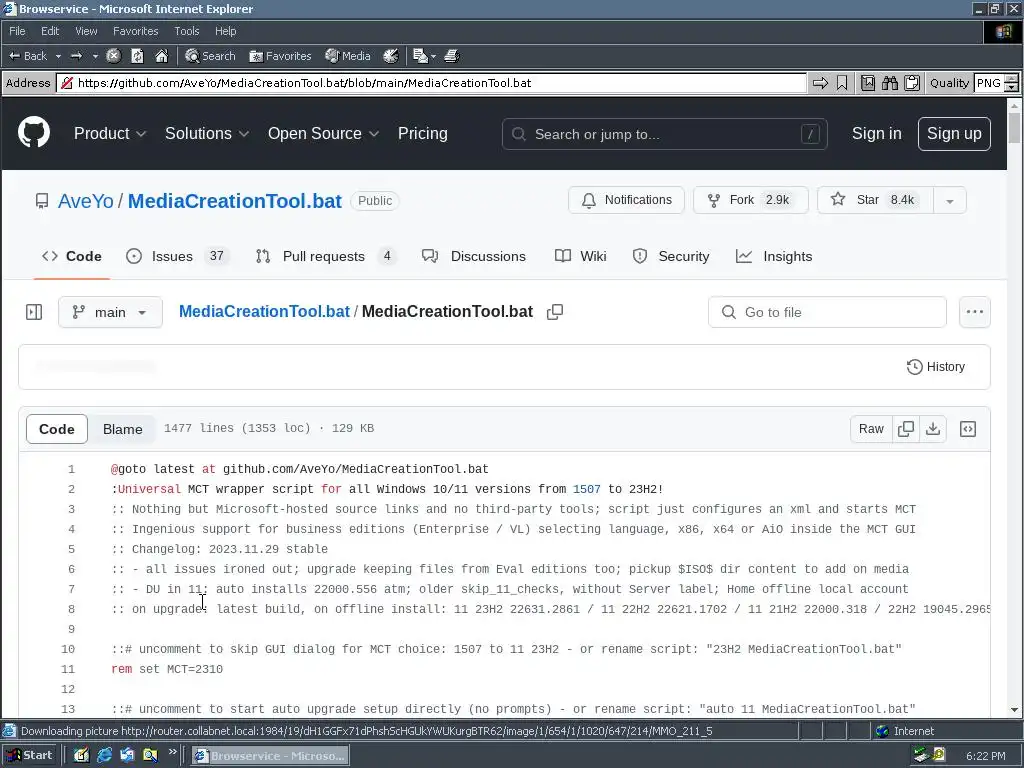Click the page vertical scrollbar thumb
The image size is (1024, 768).
coord(1014,127)
